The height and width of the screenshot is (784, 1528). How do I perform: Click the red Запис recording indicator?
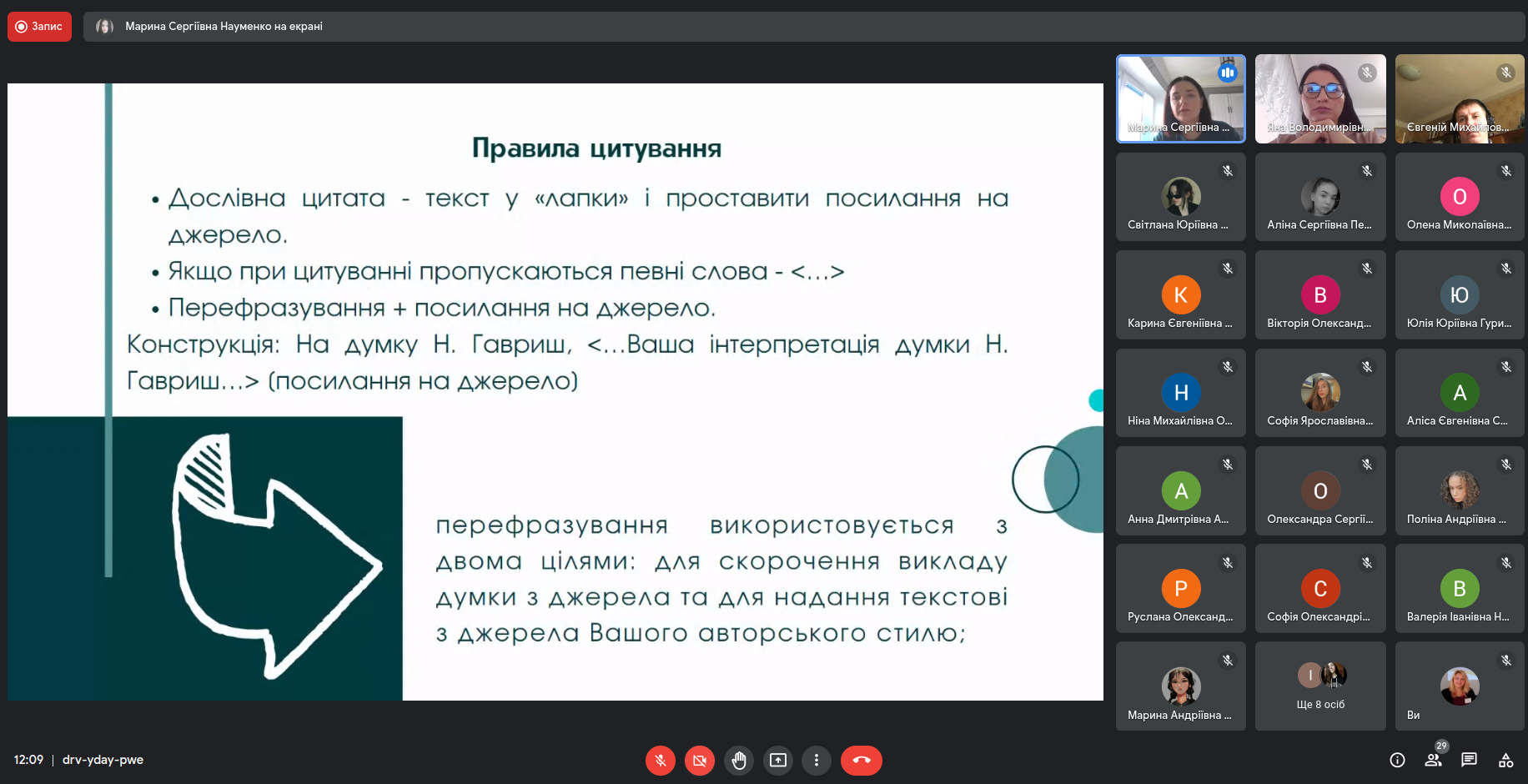click(x=39, y=27)
